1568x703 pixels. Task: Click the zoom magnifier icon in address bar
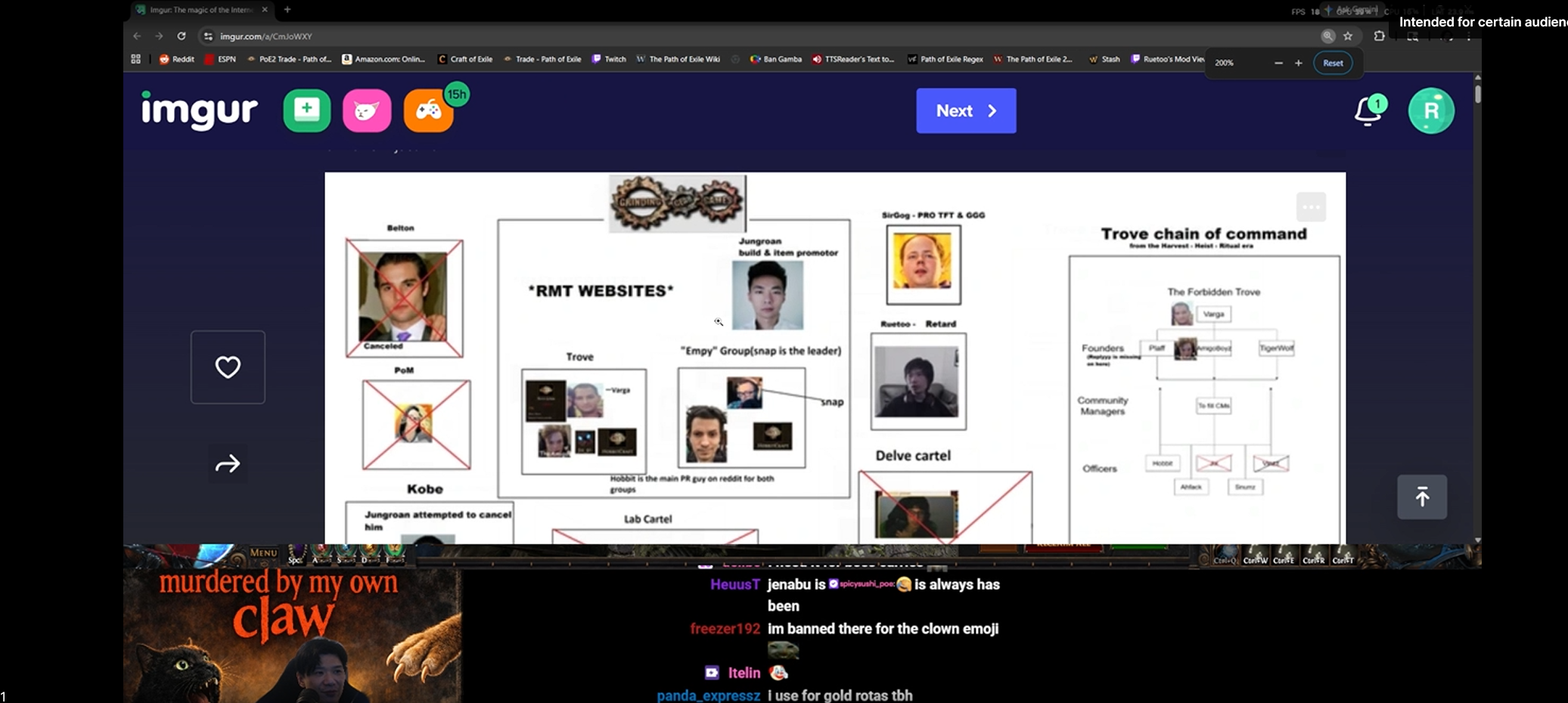pyautogui.click(x=1327, y=36)
